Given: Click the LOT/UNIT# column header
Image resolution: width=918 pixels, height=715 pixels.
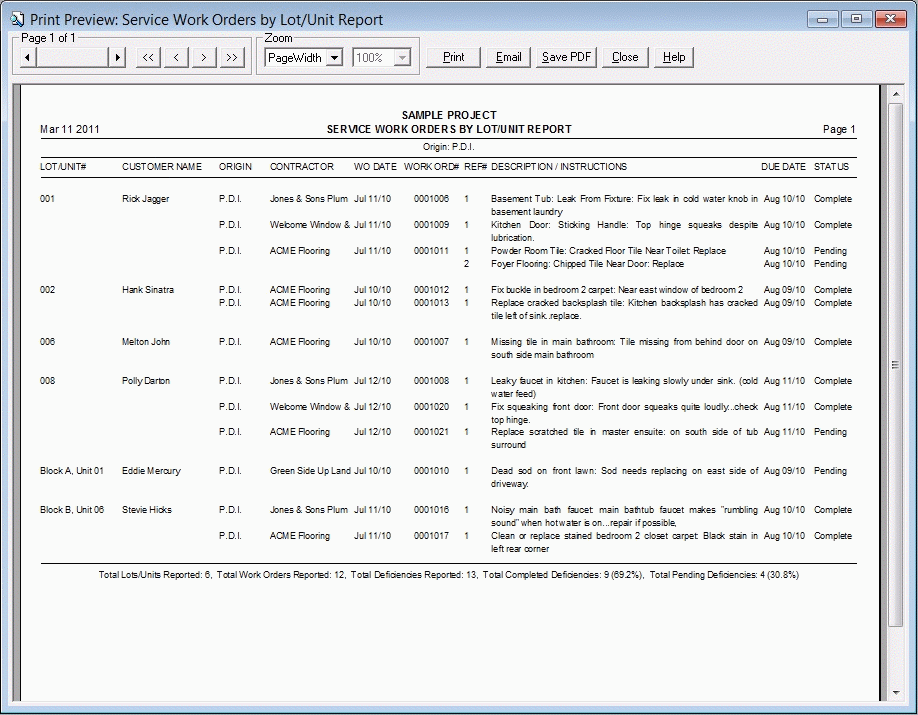Looking at the screenshot, I should (63, 167).
